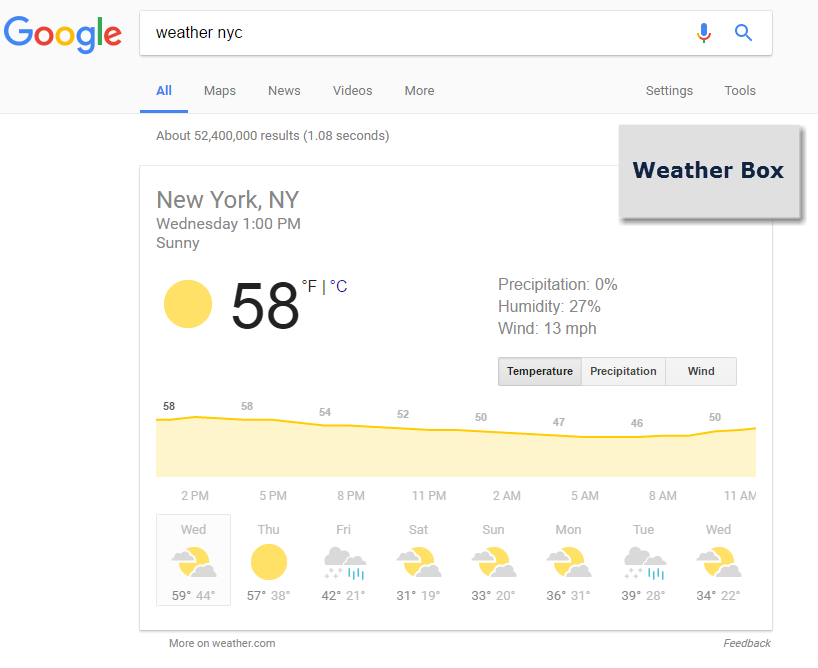This screenshot has width=818, height=668.
Task: Switch graph to Wind view
Action: point(701,371)
